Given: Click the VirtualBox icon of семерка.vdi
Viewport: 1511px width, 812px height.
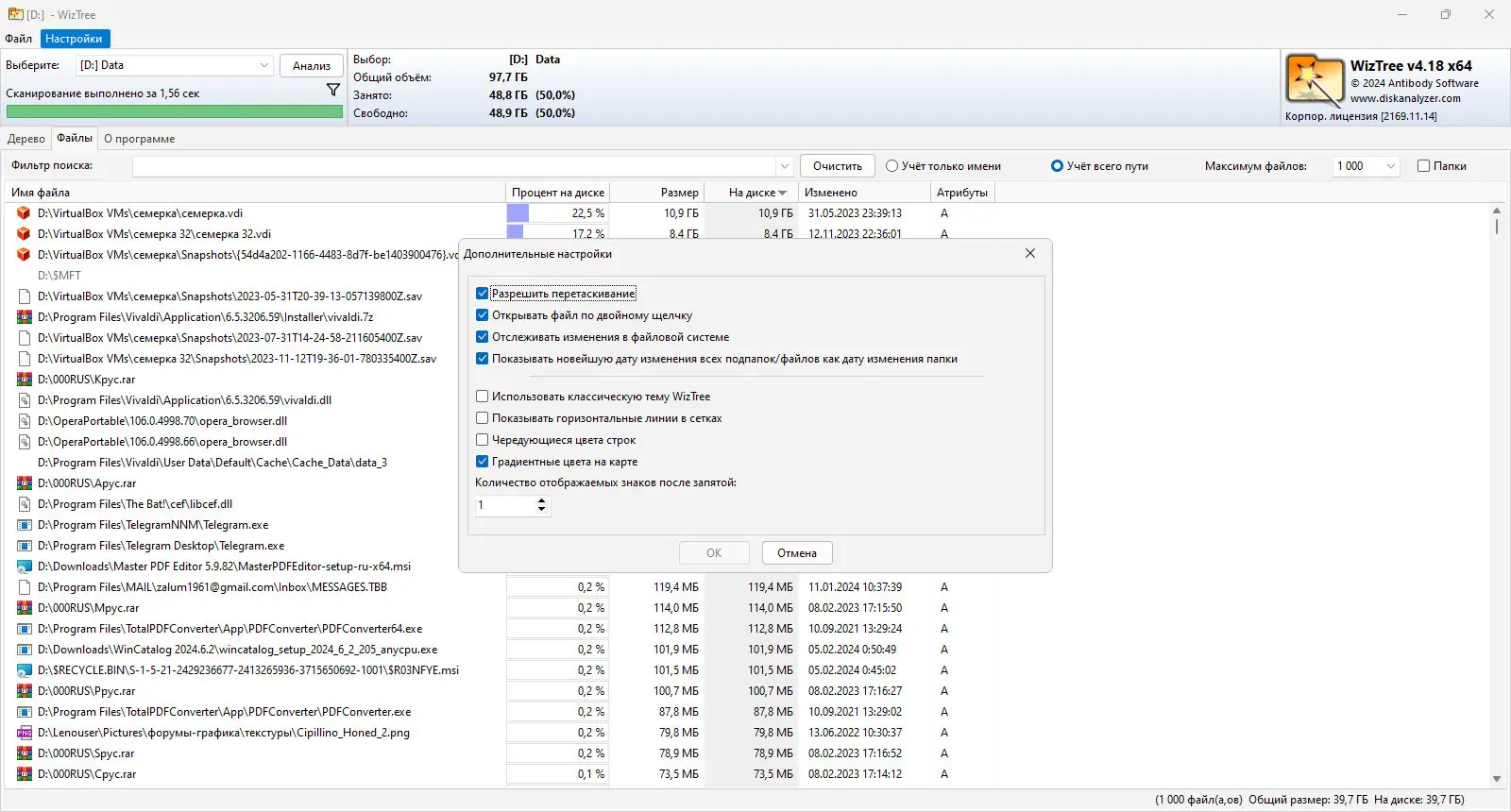Looking at the screenshot, I should click(x=24, y=213).
